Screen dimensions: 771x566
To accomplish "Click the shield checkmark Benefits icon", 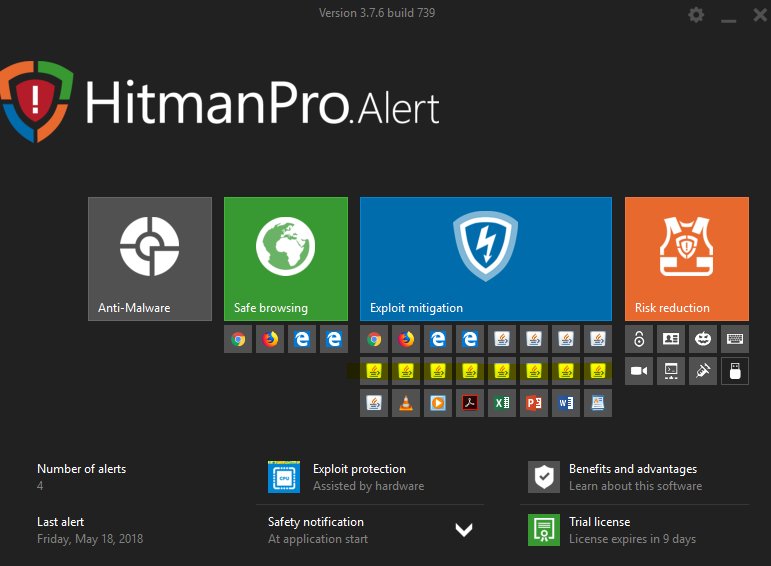I will (544, 477).
